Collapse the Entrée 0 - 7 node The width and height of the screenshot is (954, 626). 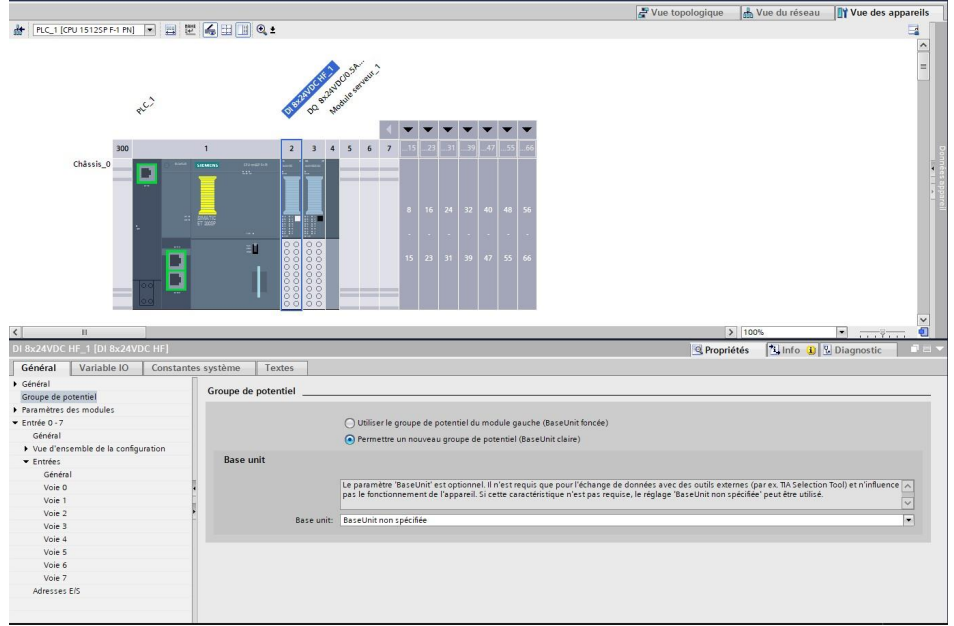(x=15, y=423)
